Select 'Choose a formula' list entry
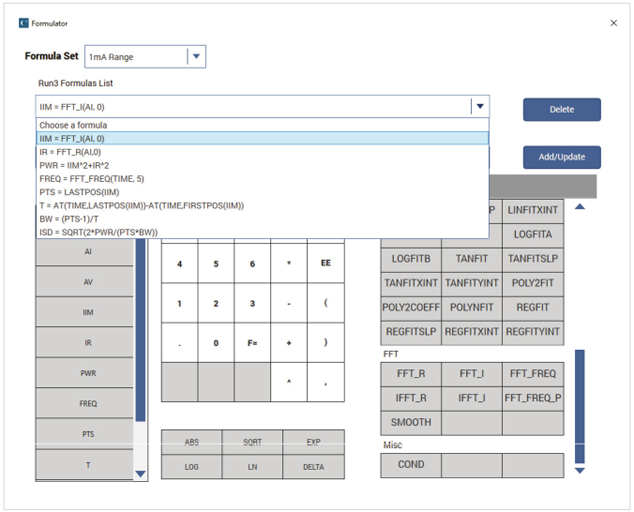Viewport: 634px width, 512px height. point(262,125)
